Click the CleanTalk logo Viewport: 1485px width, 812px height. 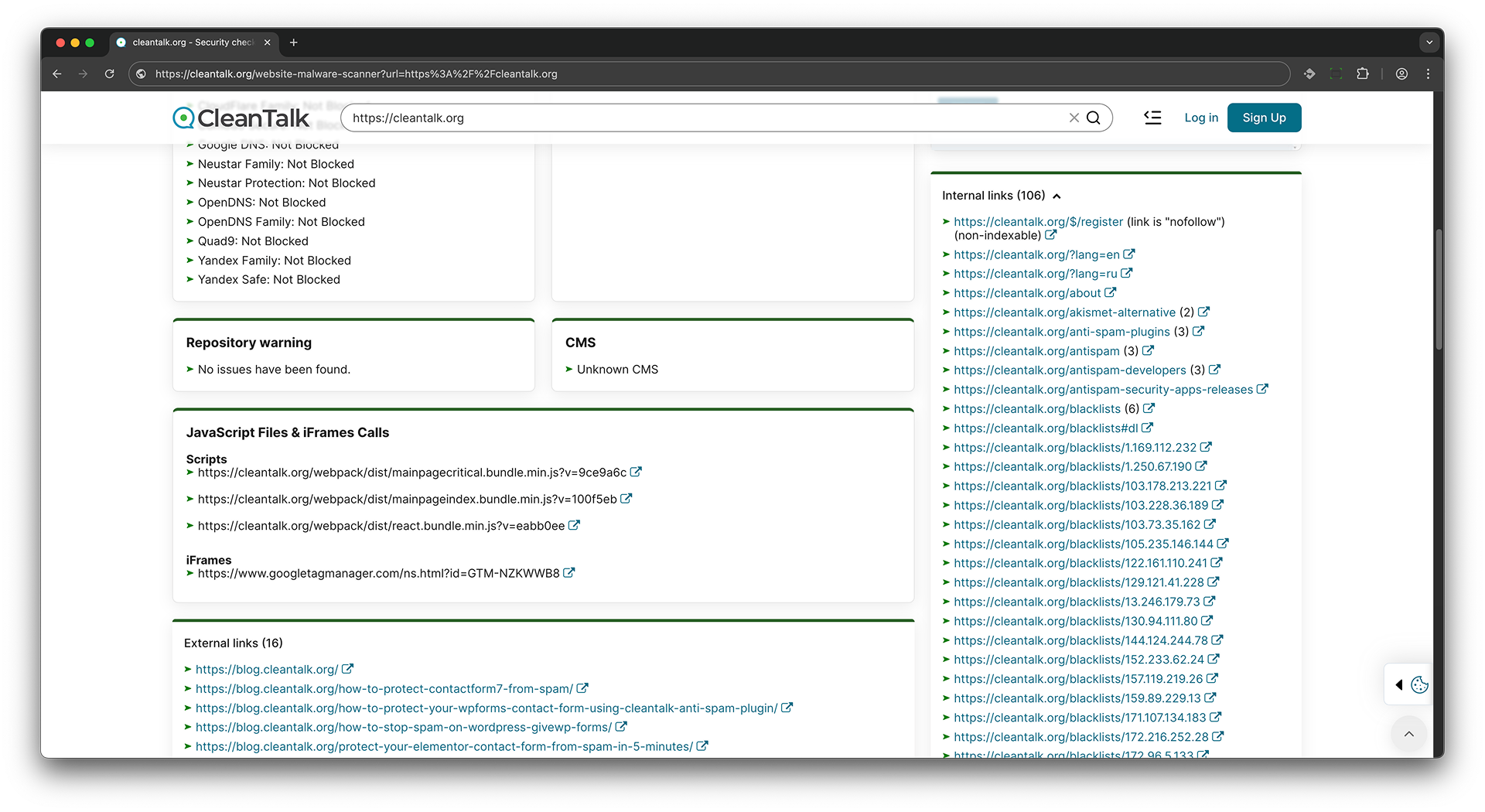241,118
